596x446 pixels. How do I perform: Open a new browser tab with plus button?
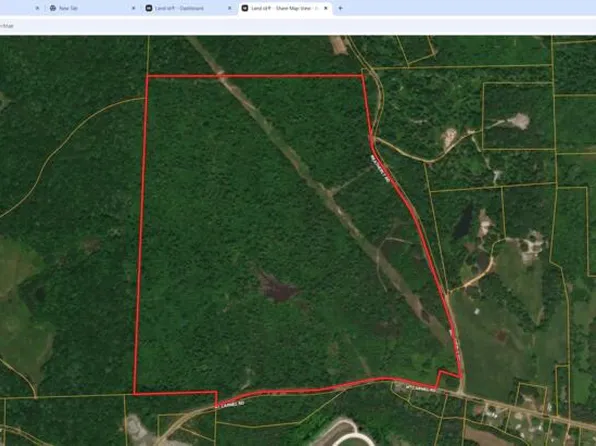click(x=341, y=8)
